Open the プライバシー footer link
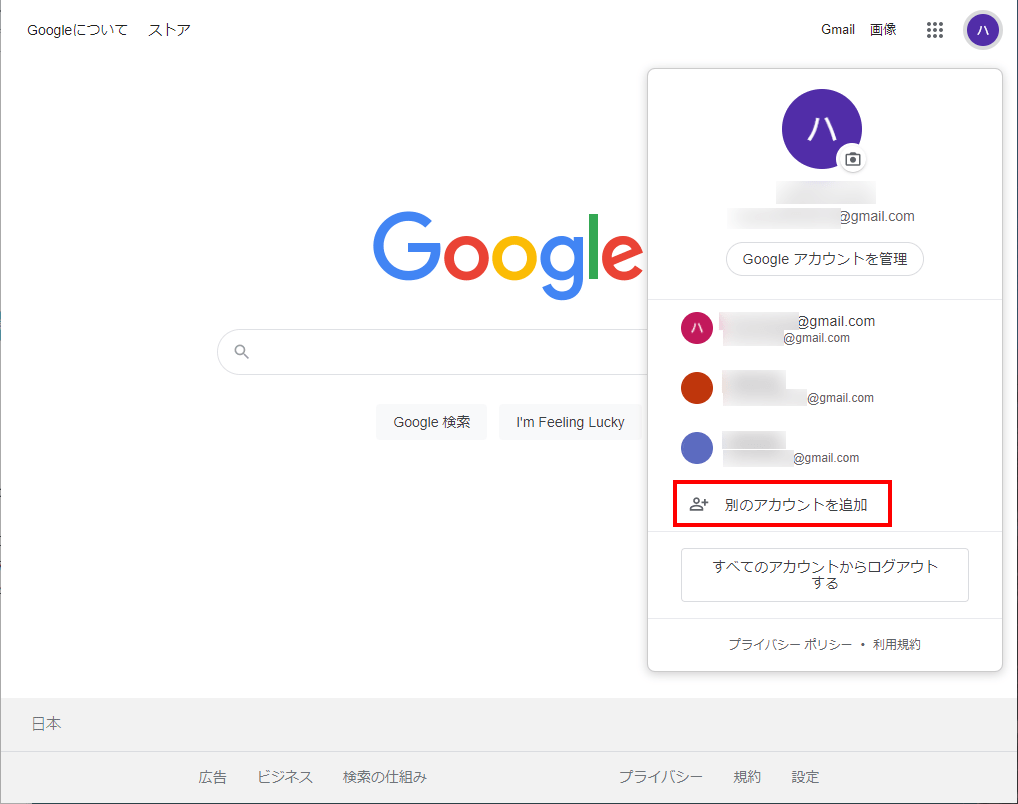This screenshot has width=1018, height=804. [x=660, y=777]
